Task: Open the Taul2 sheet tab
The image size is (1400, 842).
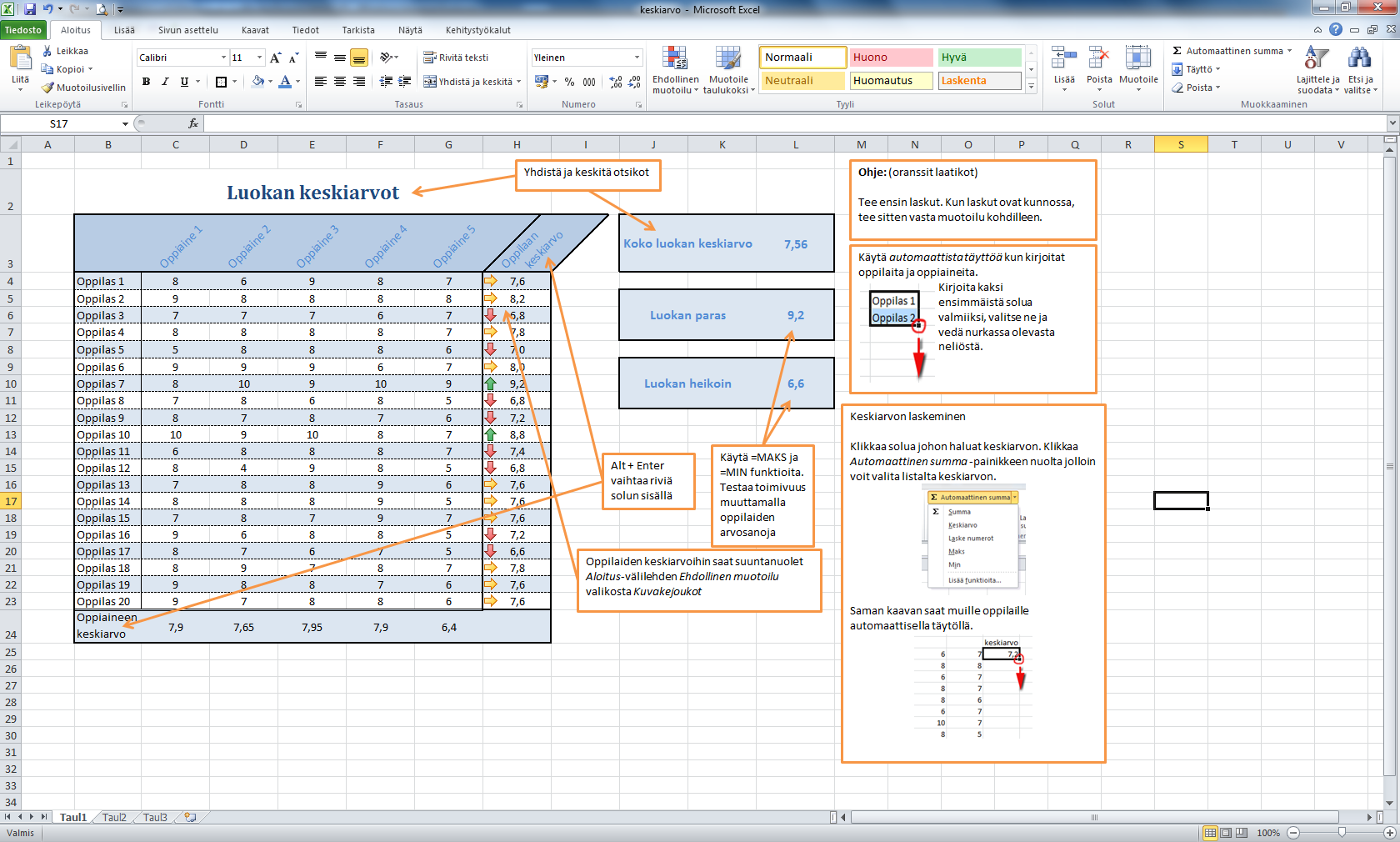Action: (114, 817)
